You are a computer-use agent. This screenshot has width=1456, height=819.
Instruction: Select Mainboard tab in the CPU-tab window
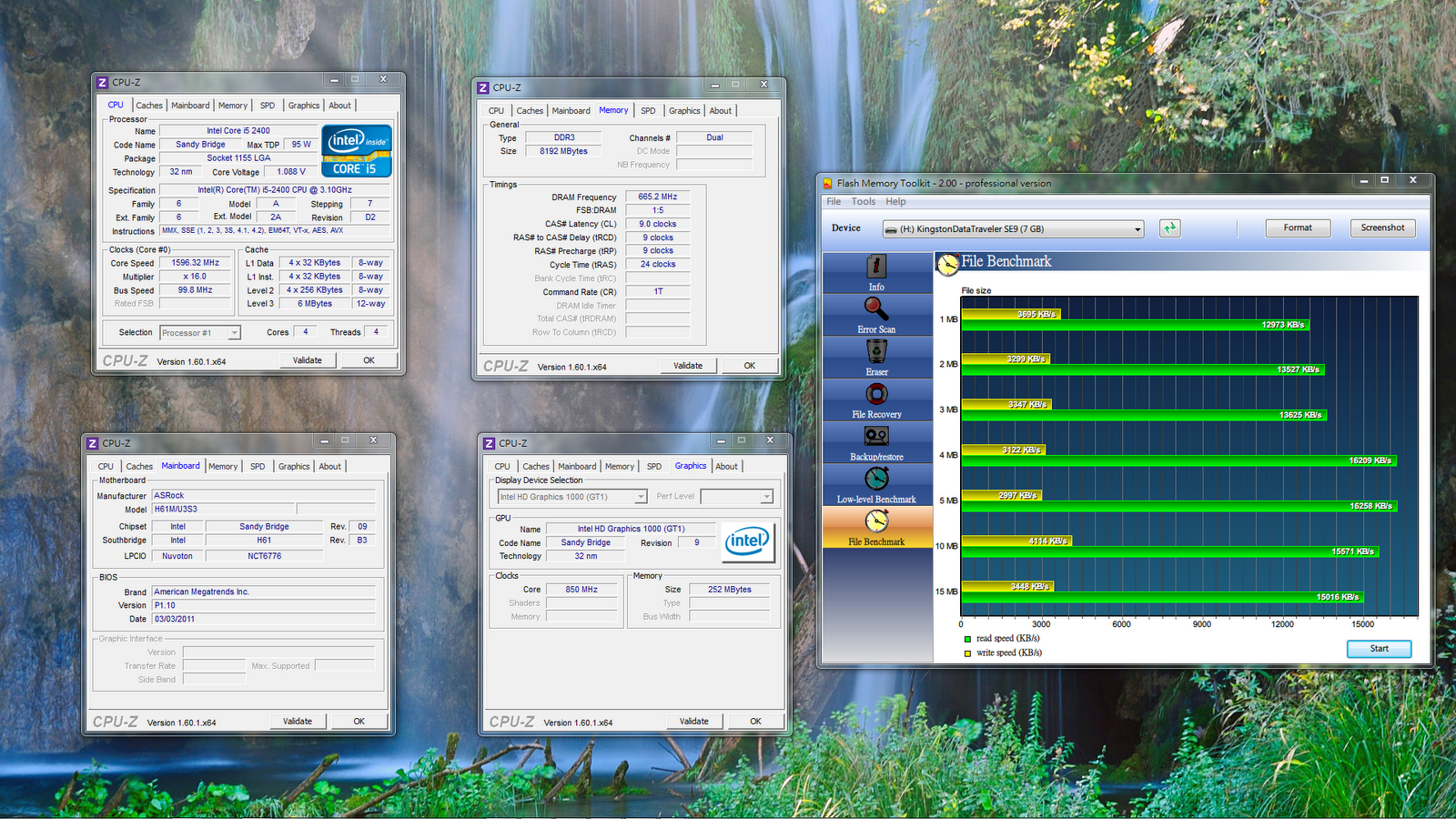[x=190, y=106]
